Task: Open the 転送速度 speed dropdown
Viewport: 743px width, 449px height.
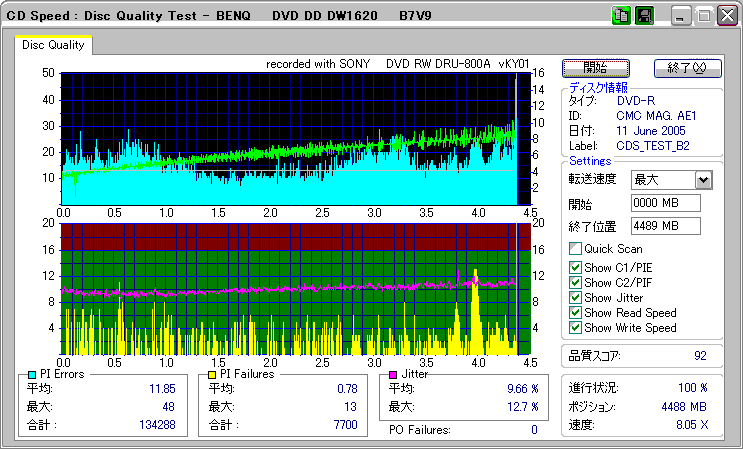Action: click(703, 180)
